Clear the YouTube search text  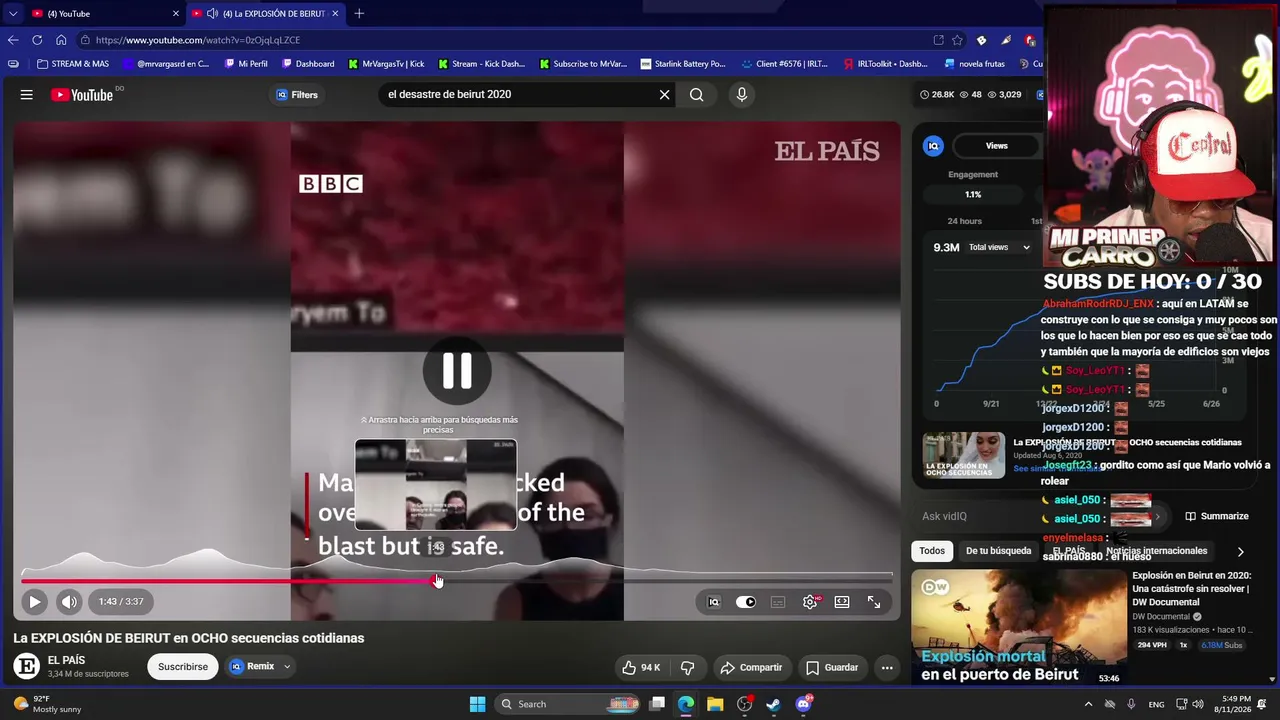point(664,95)
